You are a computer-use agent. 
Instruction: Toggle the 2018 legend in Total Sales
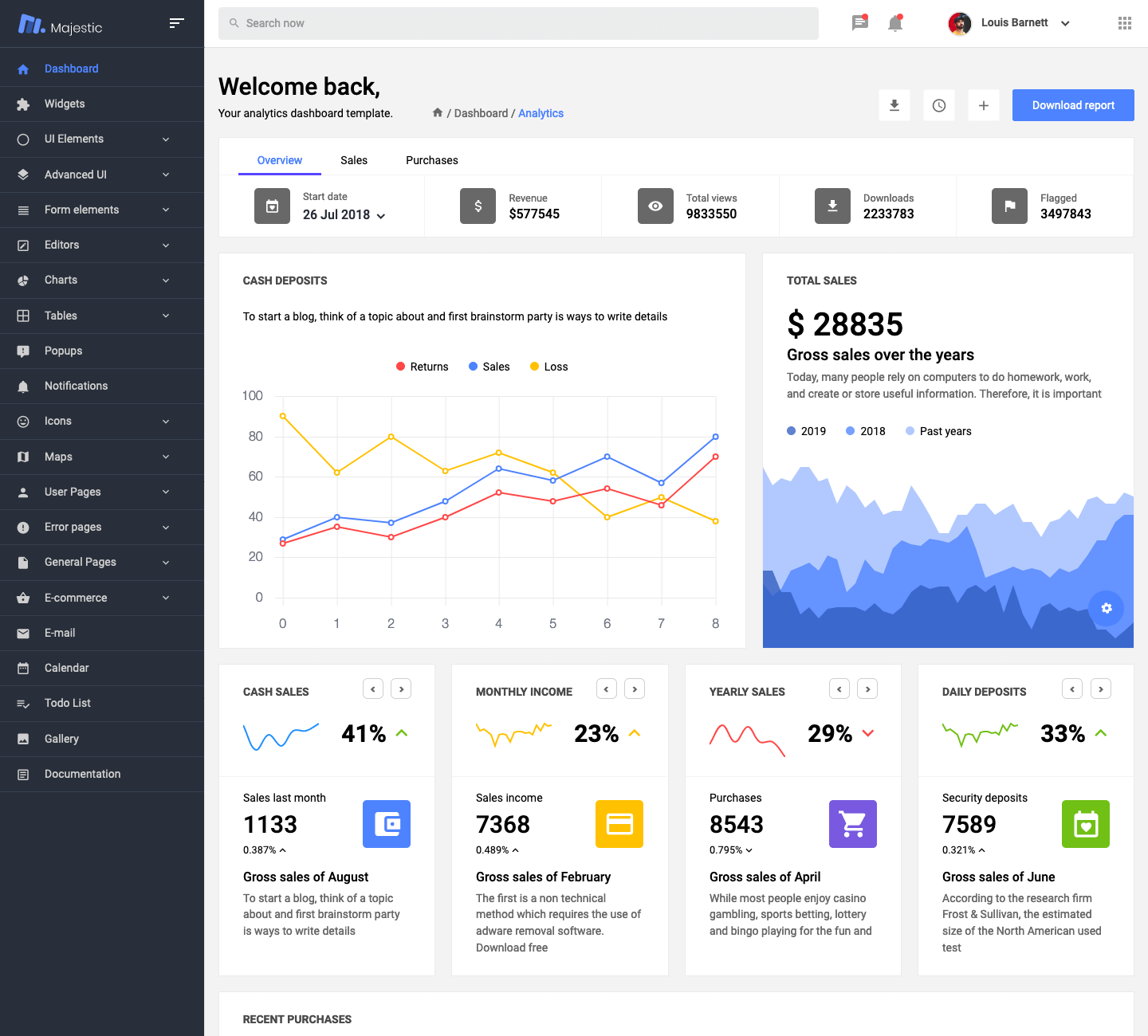tap(866, 431)
